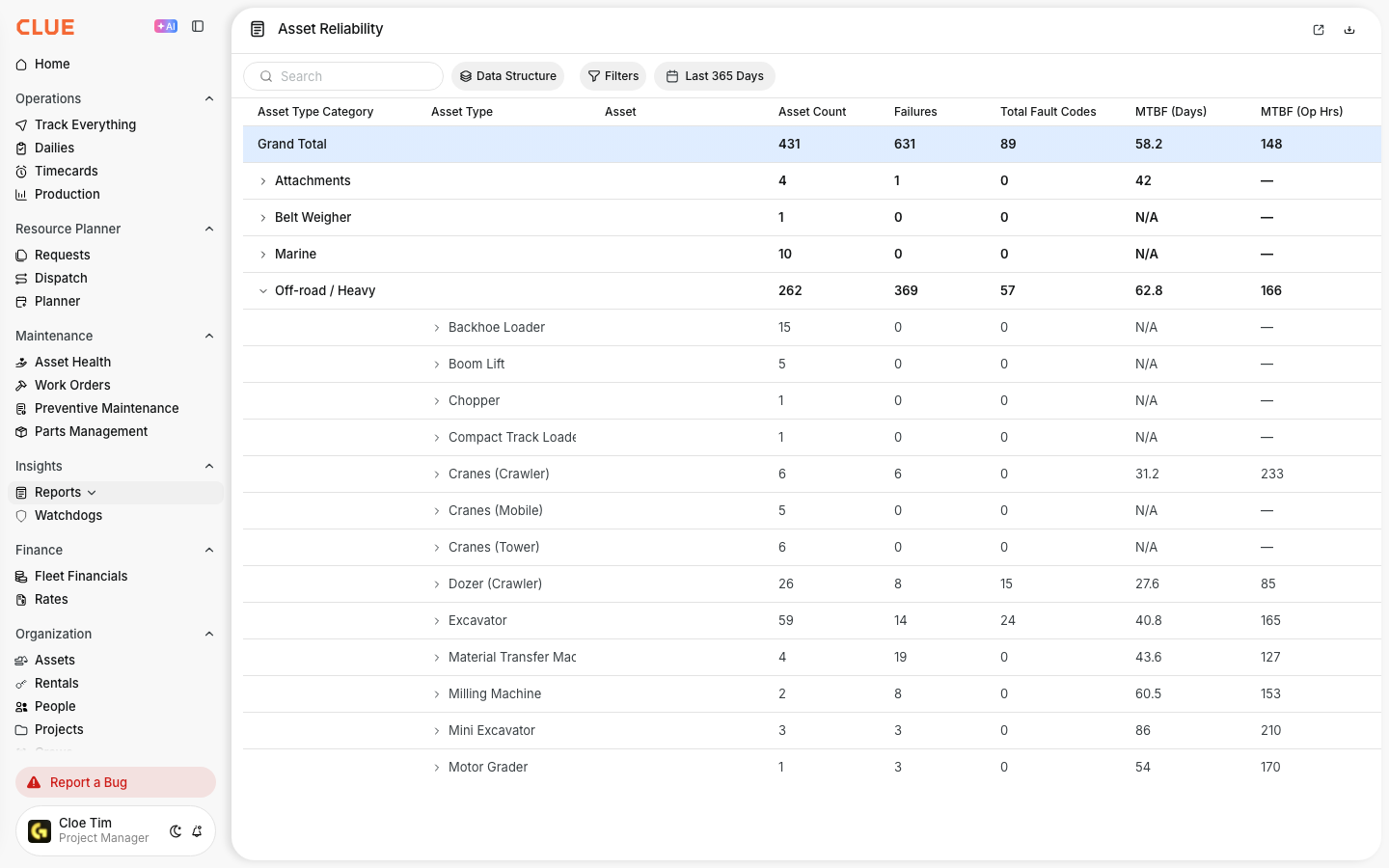Collapse the sidebar panel icon
1389x868 pixels.
pyautogui.click(x=198, y=27)
